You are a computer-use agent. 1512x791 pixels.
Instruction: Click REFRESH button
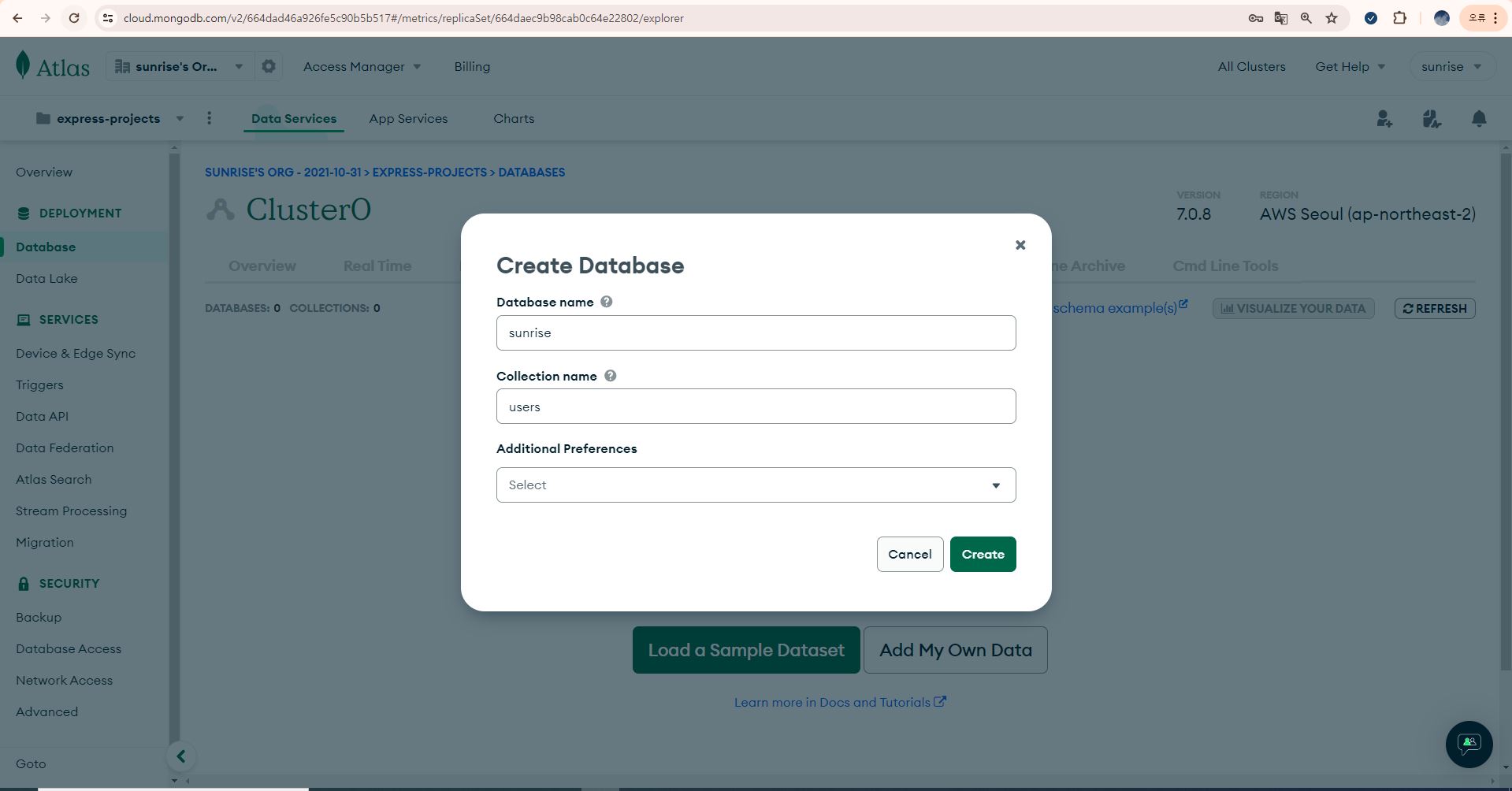click(x=1435, y=308)
